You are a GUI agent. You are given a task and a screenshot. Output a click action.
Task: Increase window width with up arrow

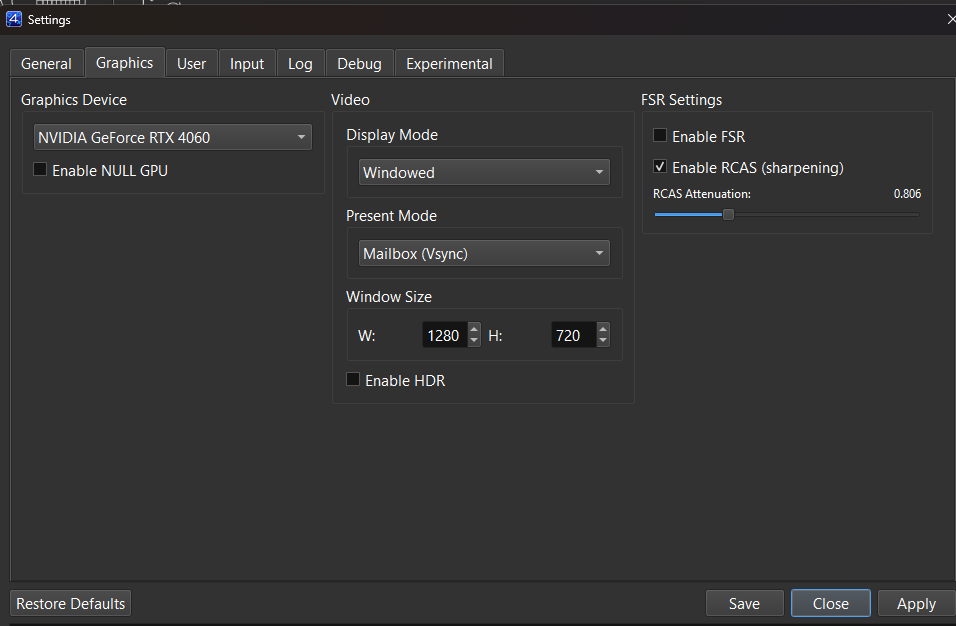[x=474, y=329]
